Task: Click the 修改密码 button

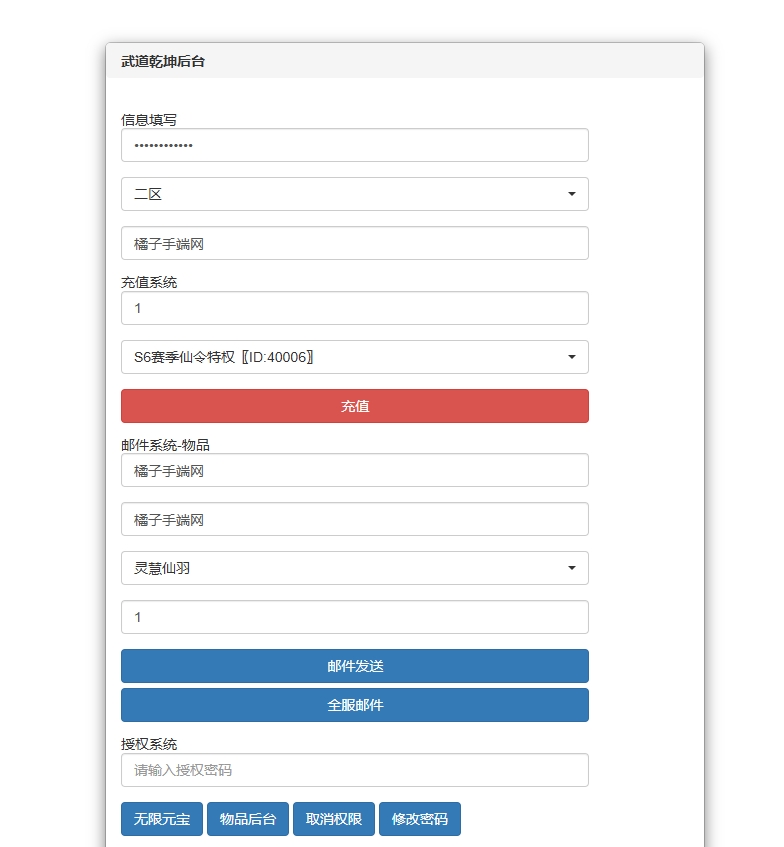Action: pos(420,819)
